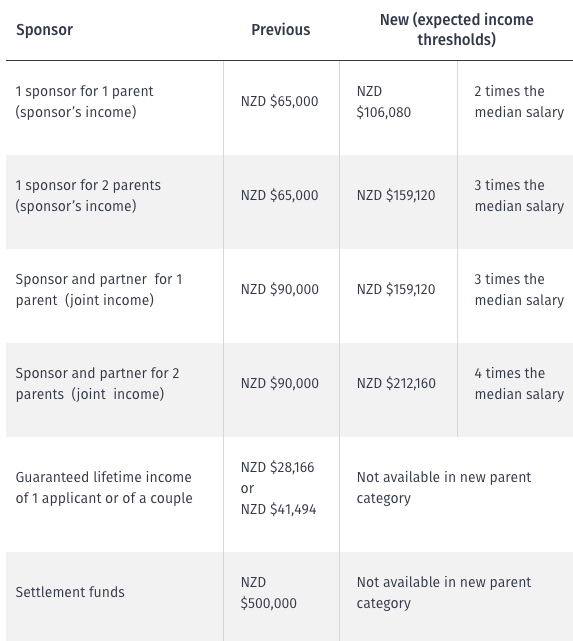Click '3 times the median salary' in joint income 1 parent row
Screen dimensions: 573x641
click(519, 289)
